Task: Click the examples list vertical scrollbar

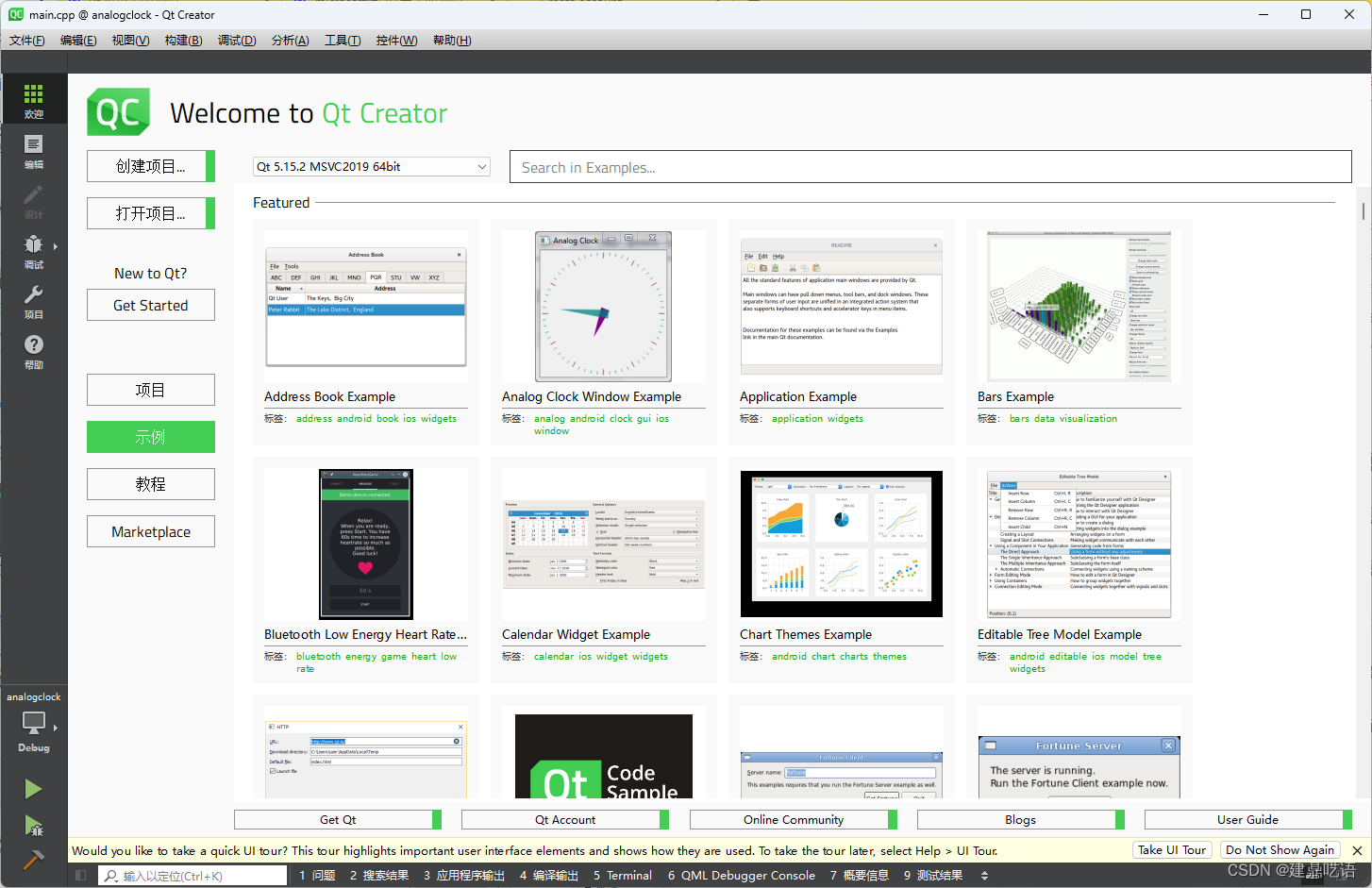Action: (x=1364, y=211)
